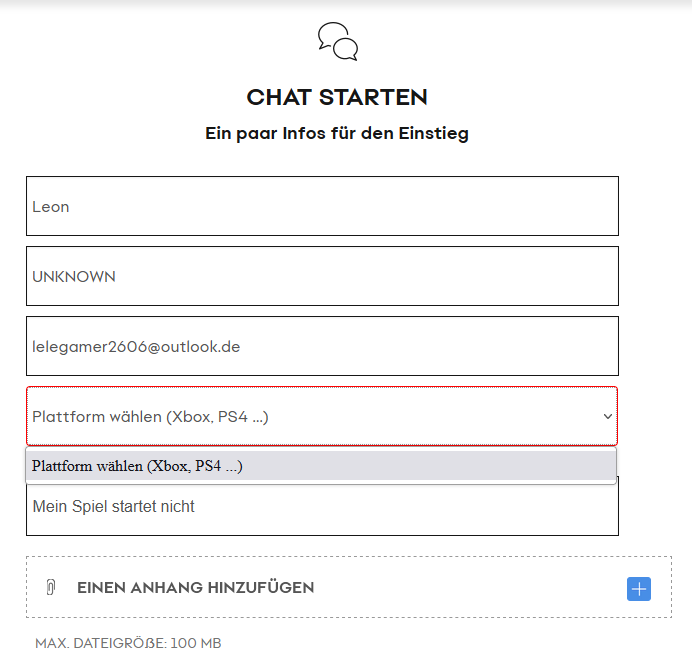
Task: Click the 'Ein paar Infos für den Einstieg' subtitle
Action: click(x=337, y=133)
